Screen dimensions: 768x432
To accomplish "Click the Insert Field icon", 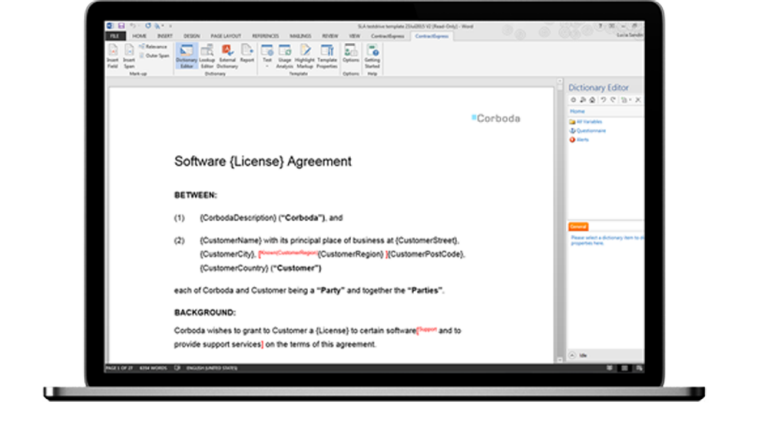I will tap(113, 52).
